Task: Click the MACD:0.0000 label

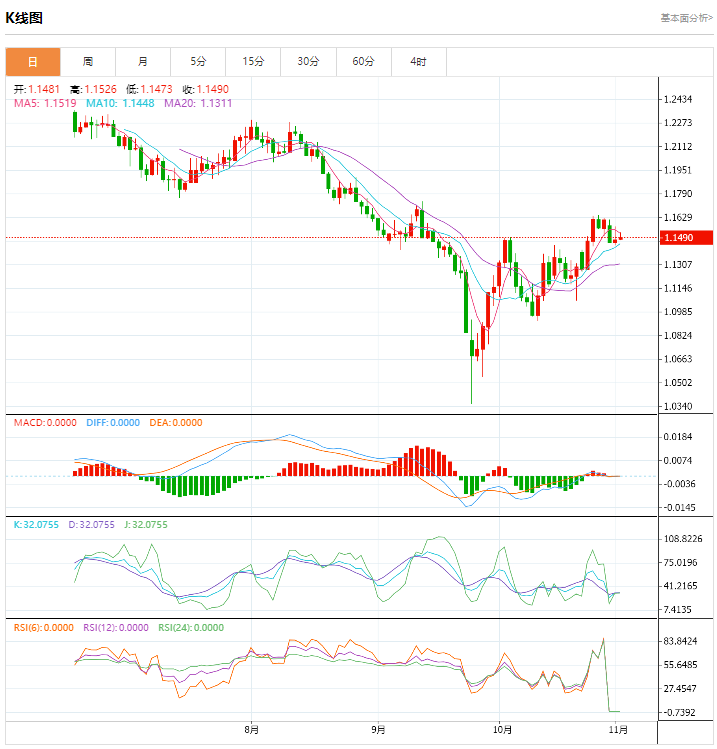Action: pyautogui.click(x=45, y=423)
